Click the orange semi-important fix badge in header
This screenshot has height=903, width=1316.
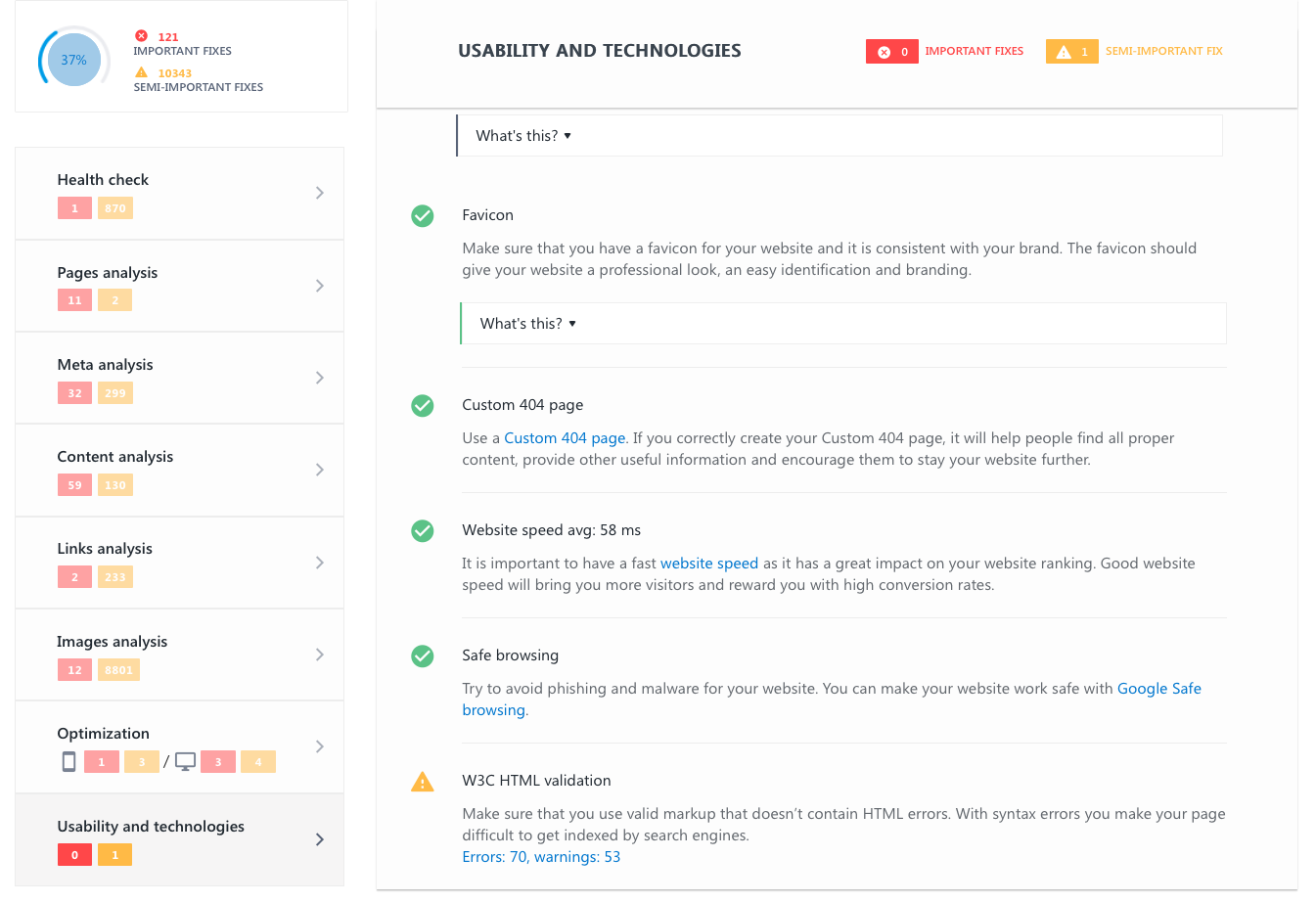point(1071,52)
